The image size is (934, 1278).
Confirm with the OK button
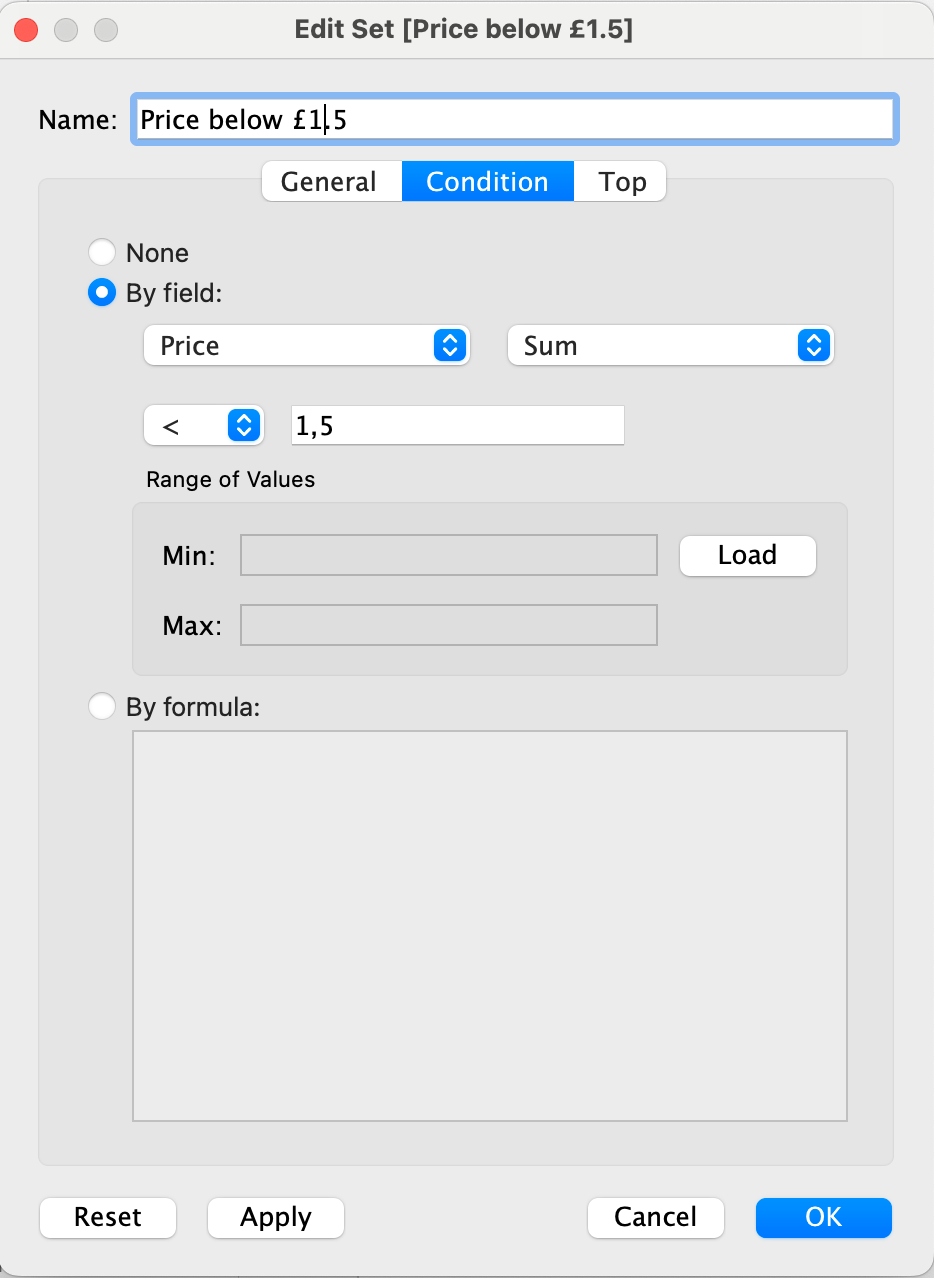pos(824,1217)
